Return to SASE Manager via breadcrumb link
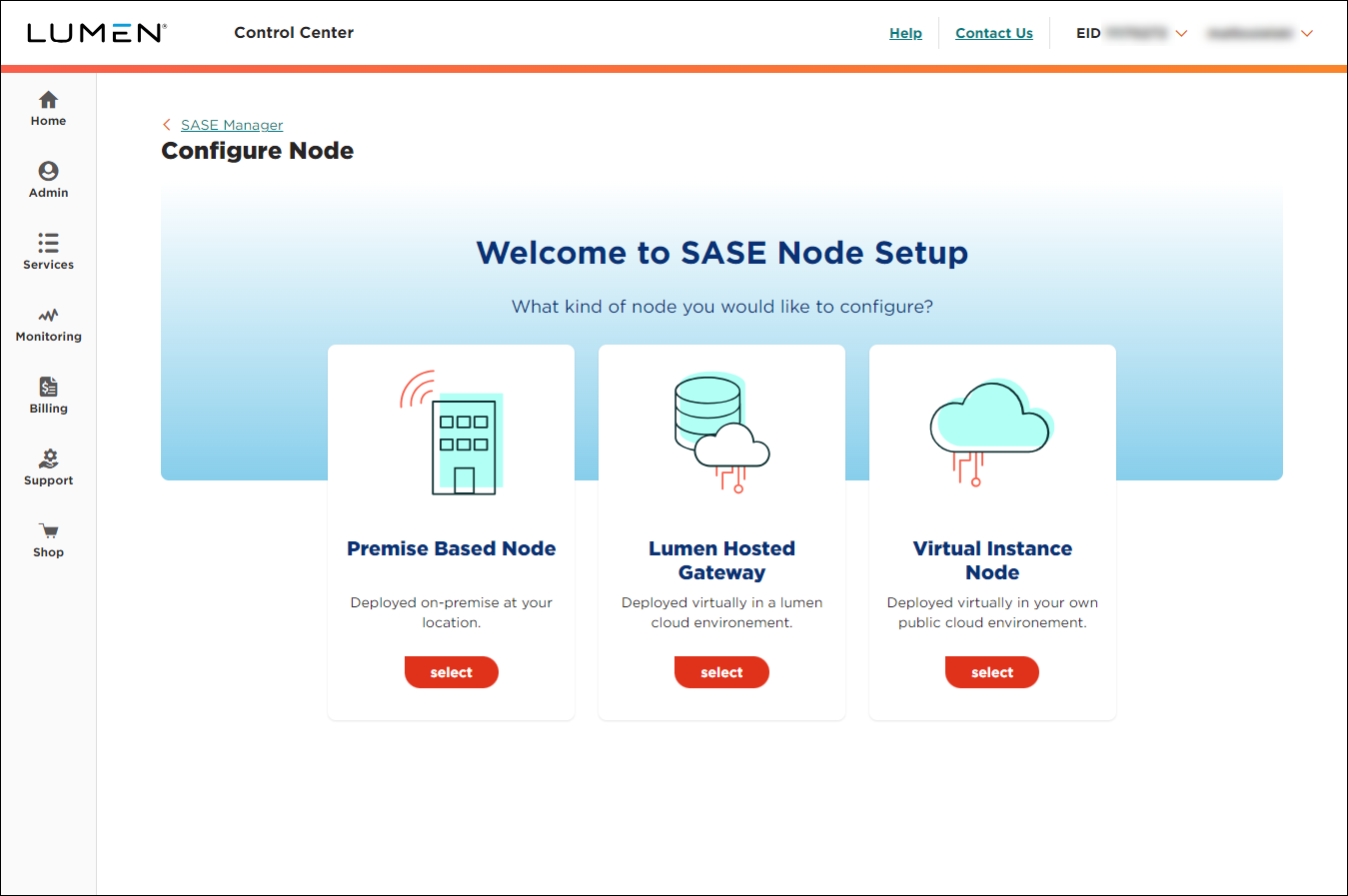Viewport: 1348px width, 896px height. pos(231,124)
